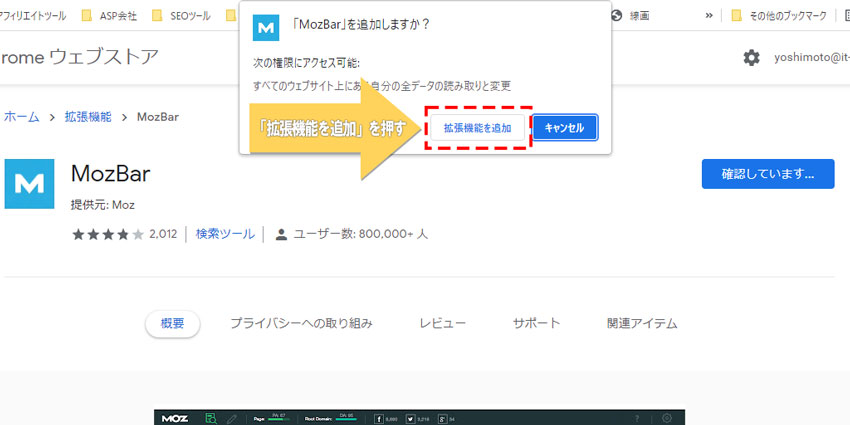This screenshot has width=850, height=425.
Task: Switch to the 関連アイテム tab
Action: click(642, 324)
